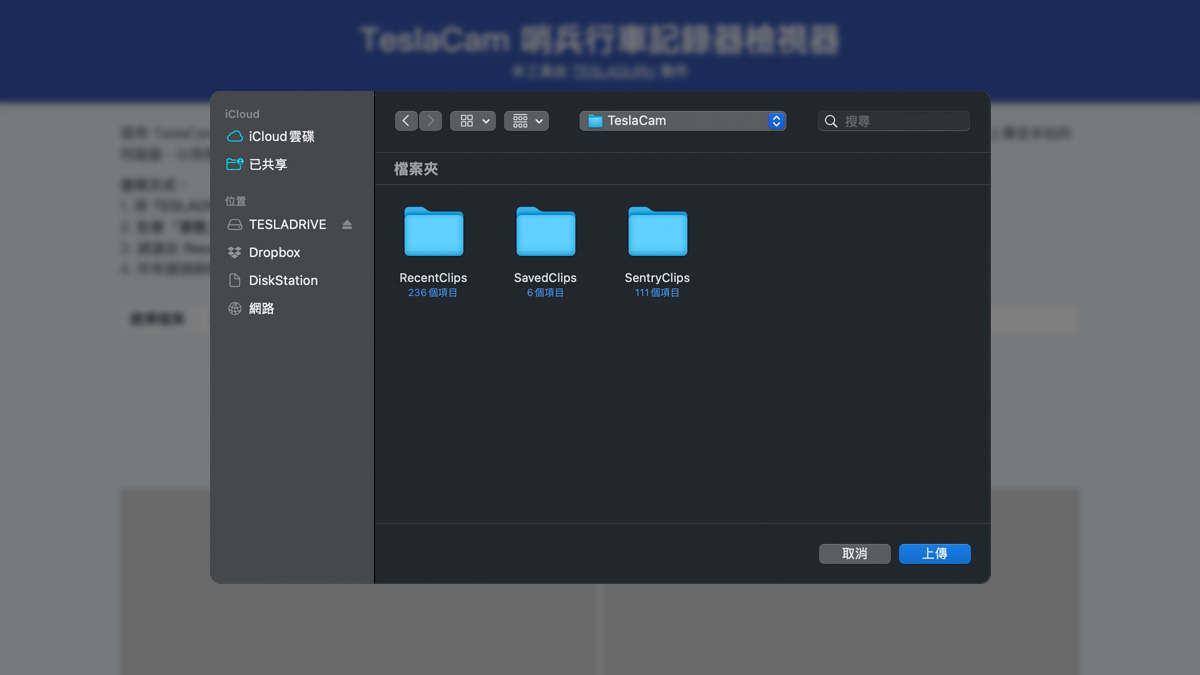Open the TeslaCam location path dropdown
The height and width of the screenshot is (675, 1200).
683,121
